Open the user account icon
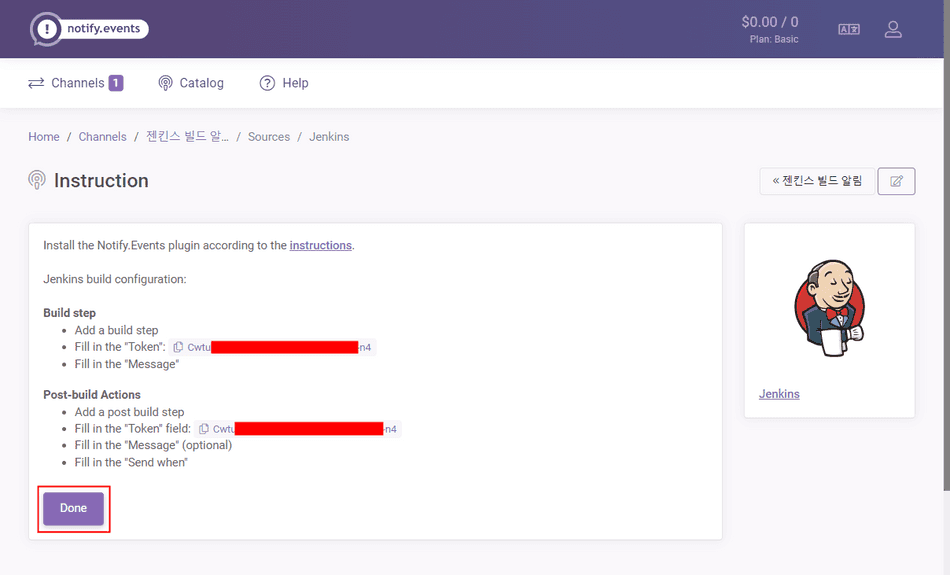This screenshot has width=950, height=575. [x=893, y=29]
